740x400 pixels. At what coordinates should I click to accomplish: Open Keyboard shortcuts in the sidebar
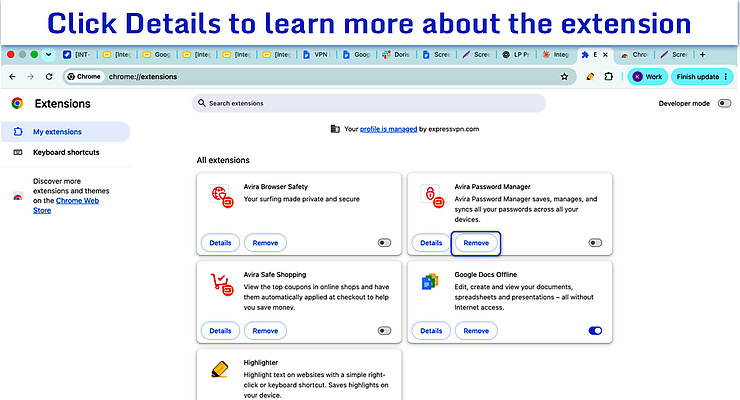(x=66, y=152)
